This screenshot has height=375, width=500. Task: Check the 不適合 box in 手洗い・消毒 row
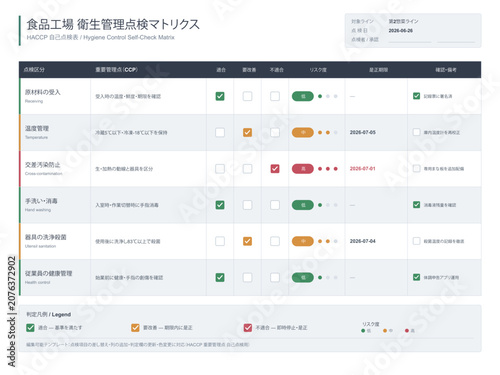tap(275, 205)
